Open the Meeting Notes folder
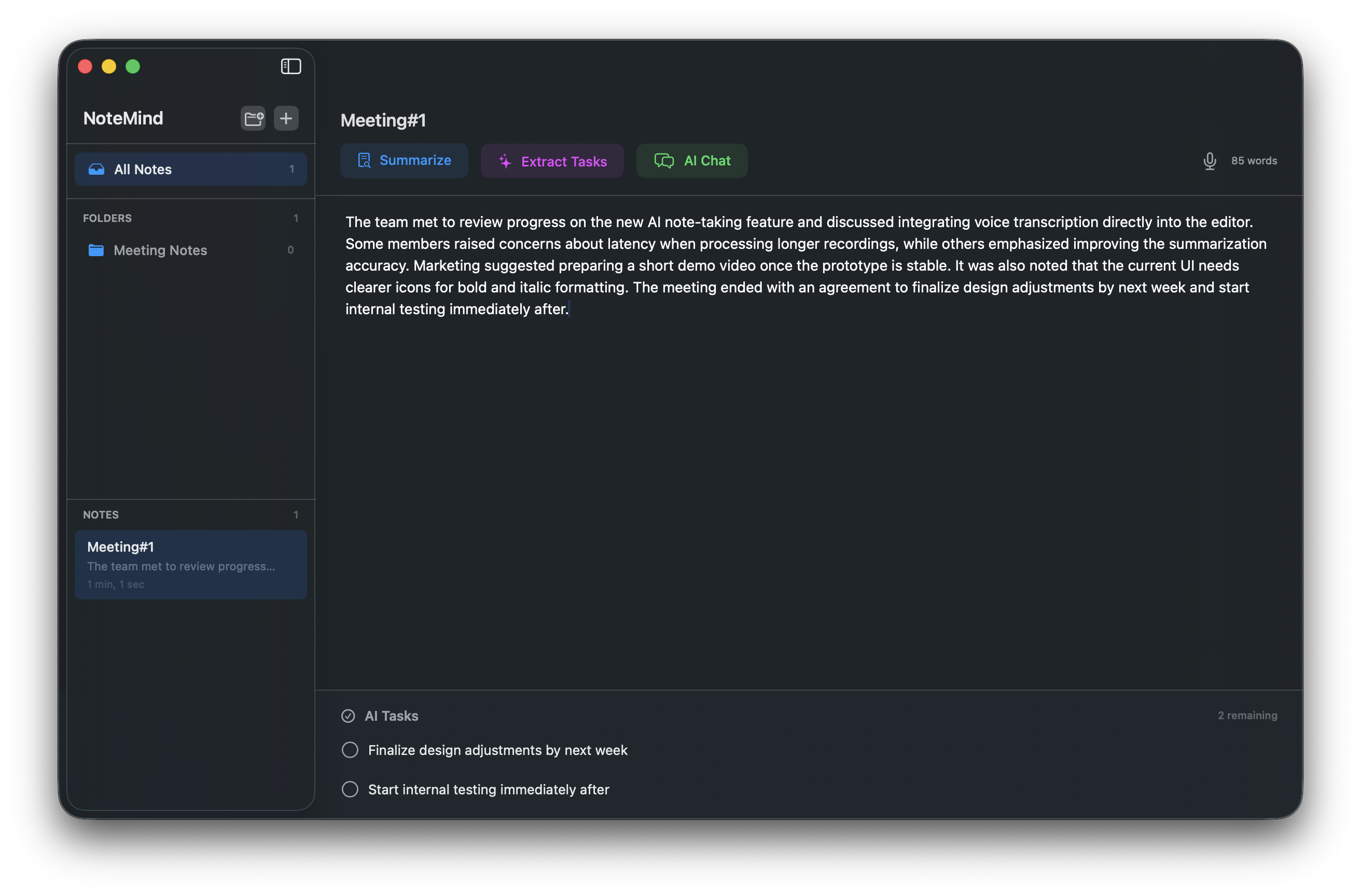 tap(161, 250)
